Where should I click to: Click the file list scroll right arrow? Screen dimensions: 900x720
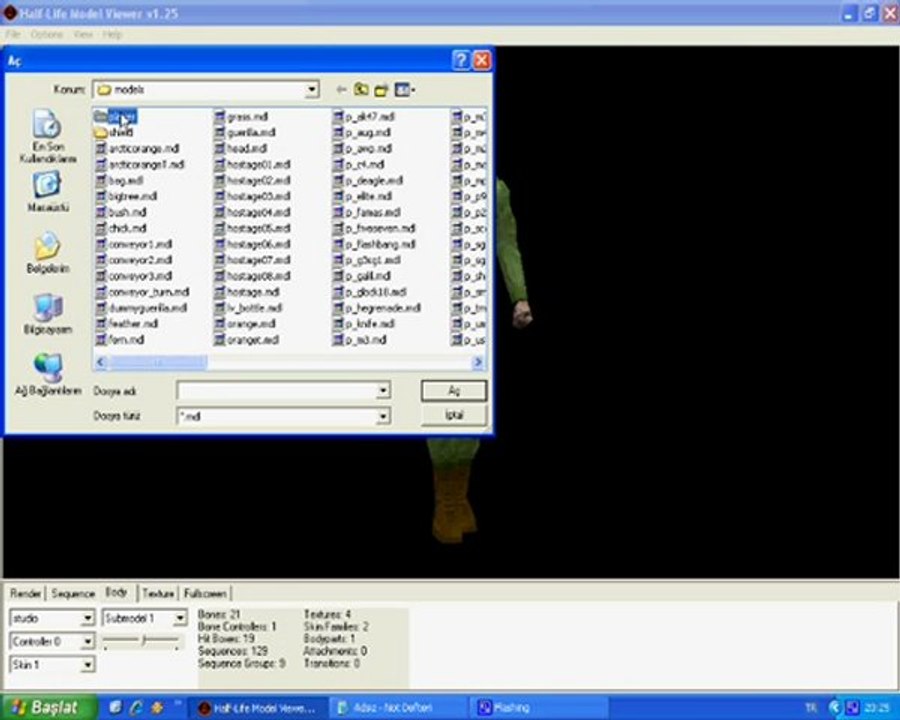tap(478, 362)
